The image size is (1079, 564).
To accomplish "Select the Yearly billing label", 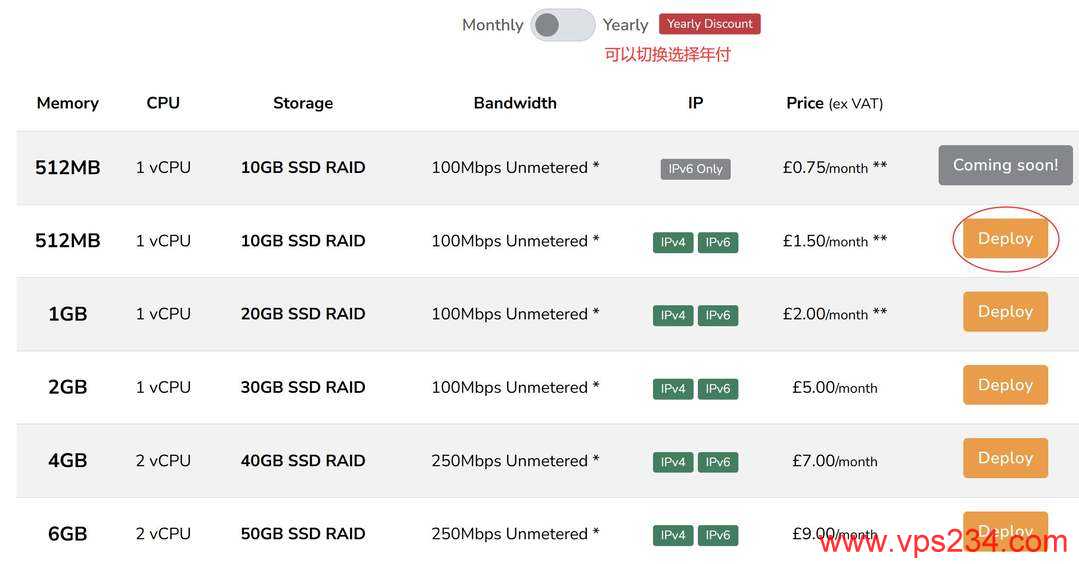I will click(625, 25).
